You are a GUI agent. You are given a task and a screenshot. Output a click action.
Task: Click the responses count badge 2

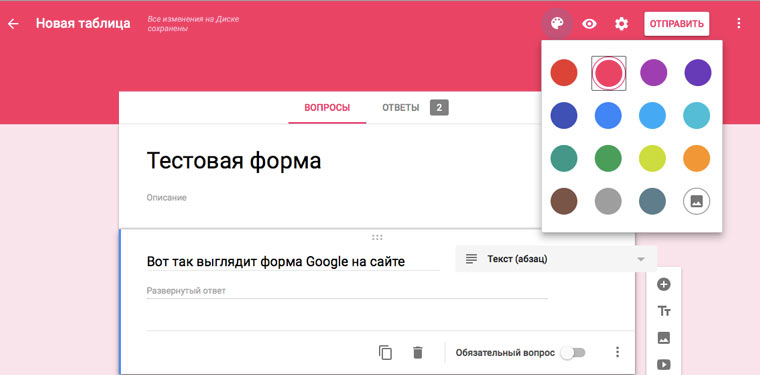pyautogui.click(x=439, y=108)
